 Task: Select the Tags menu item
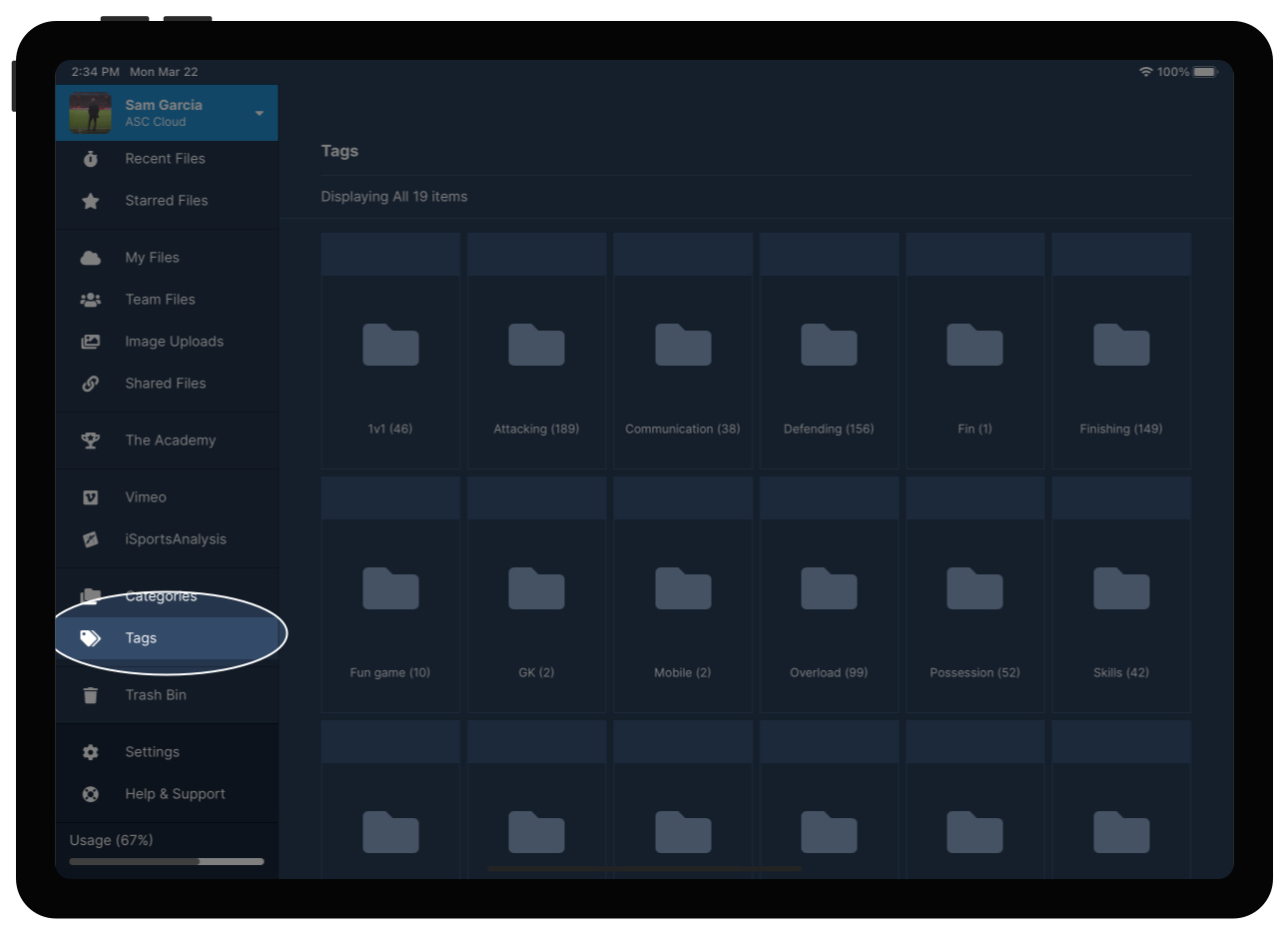click(x=141, y=638)
